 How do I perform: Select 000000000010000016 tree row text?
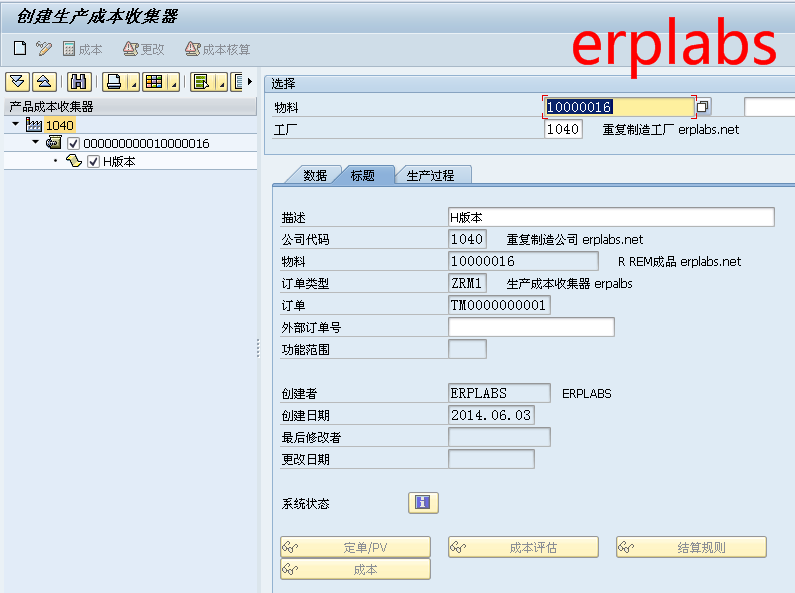[146, 143]
